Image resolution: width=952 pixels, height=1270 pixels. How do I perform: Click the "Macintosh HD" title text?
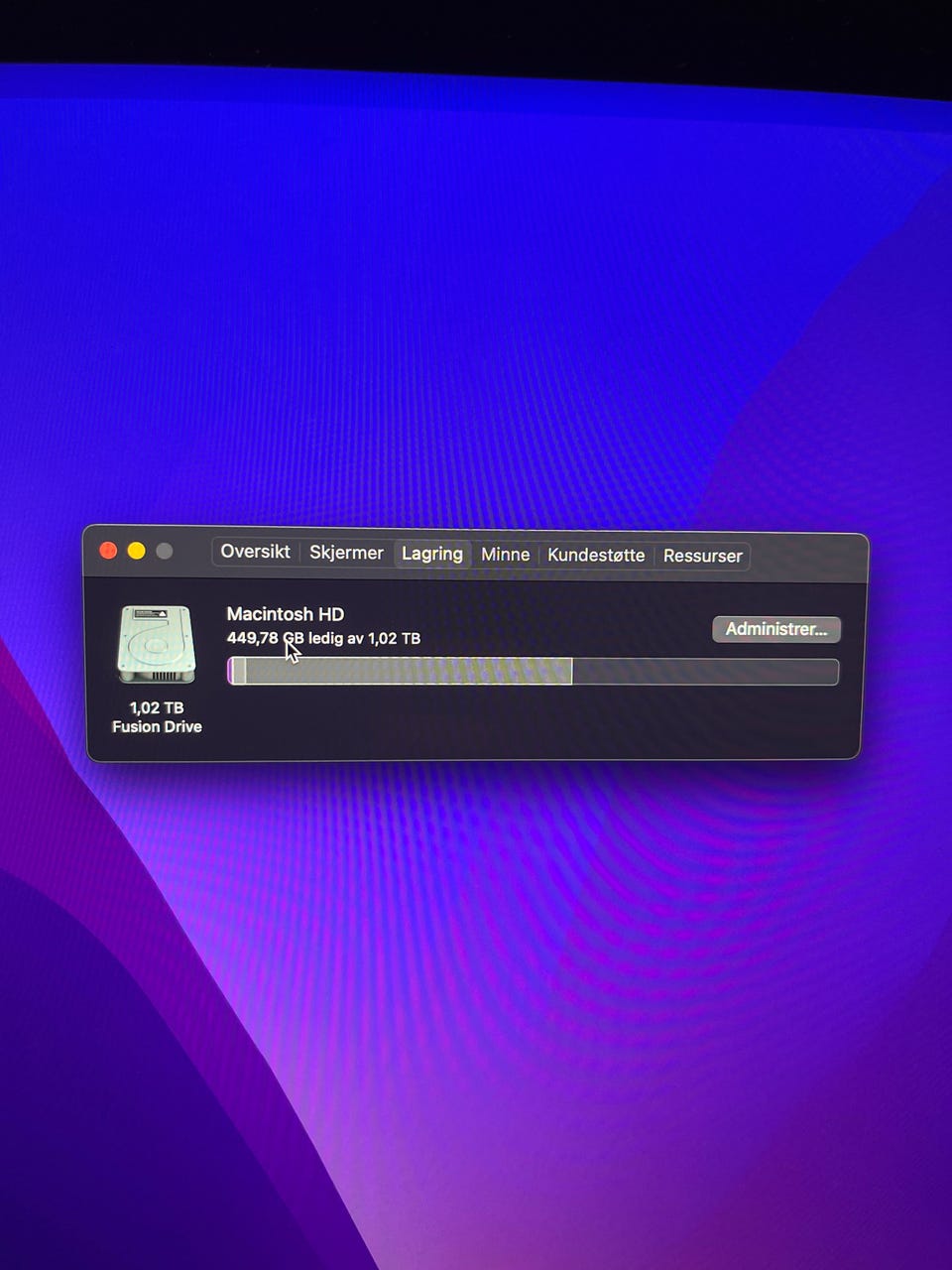coord(286,614)
